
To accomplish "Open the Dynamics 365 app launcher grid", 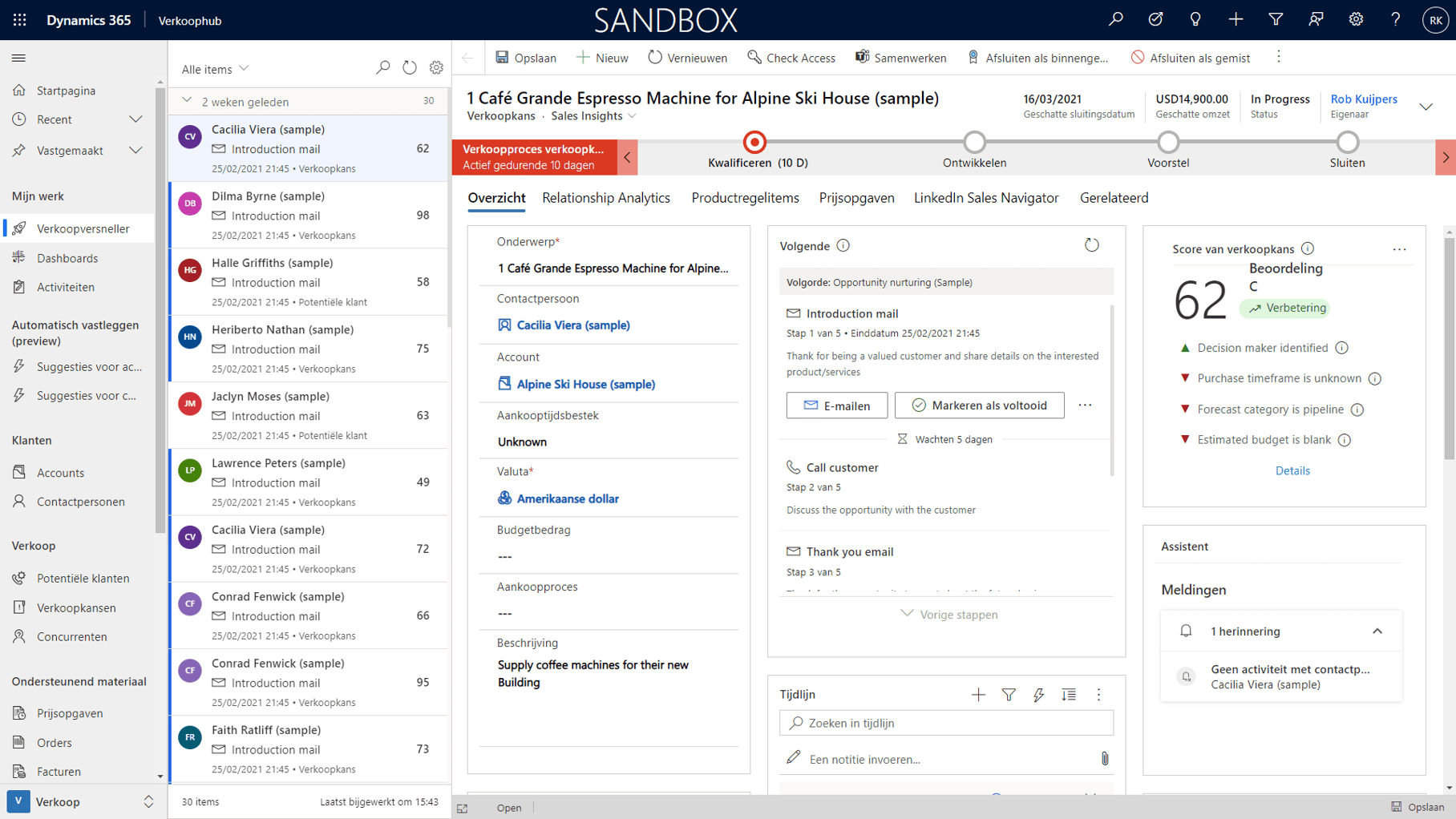I will 19,20.
